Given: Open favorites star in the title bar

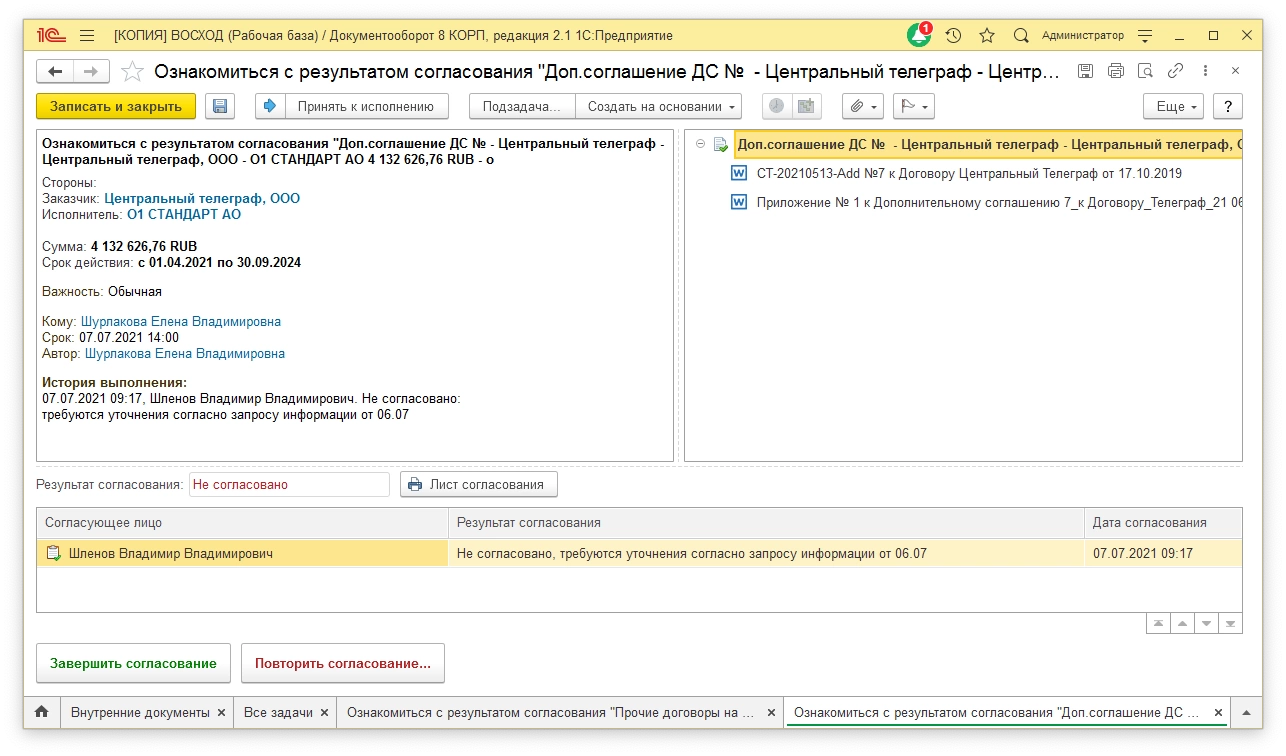Looking at the screenshot, I should tap(987, 35).
